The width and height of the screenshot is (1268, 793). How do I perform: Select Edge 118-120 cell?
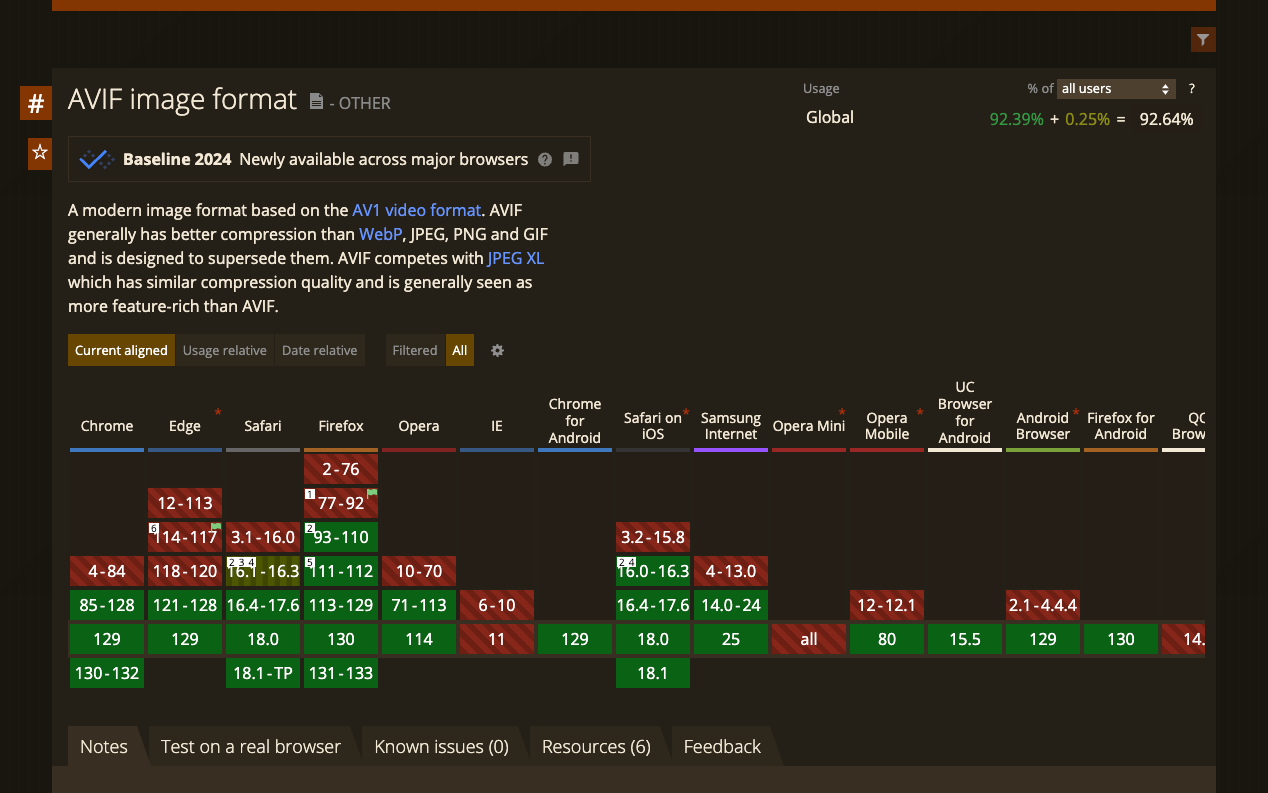[x=185, y=571]
